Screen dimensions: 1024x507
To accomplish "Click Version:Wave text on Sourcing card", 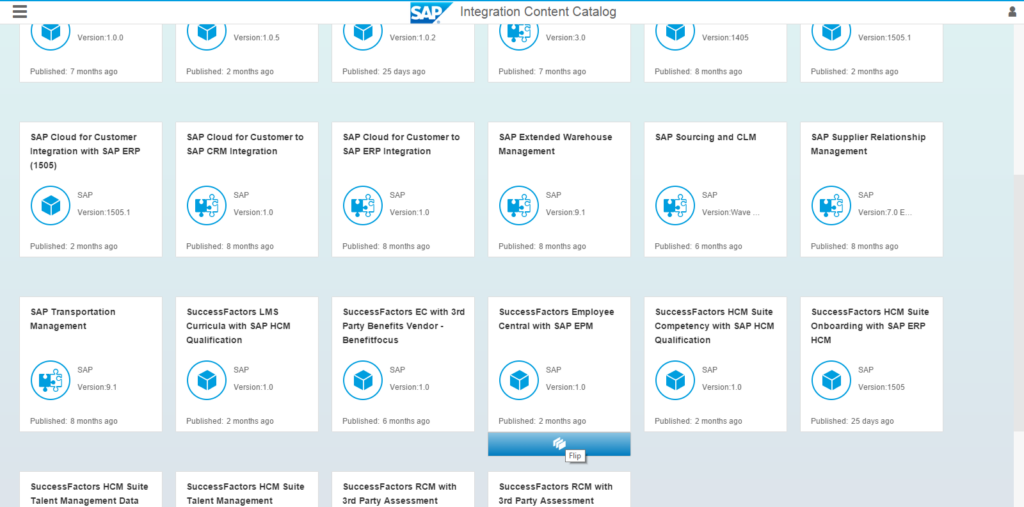I will click(731, 212).
